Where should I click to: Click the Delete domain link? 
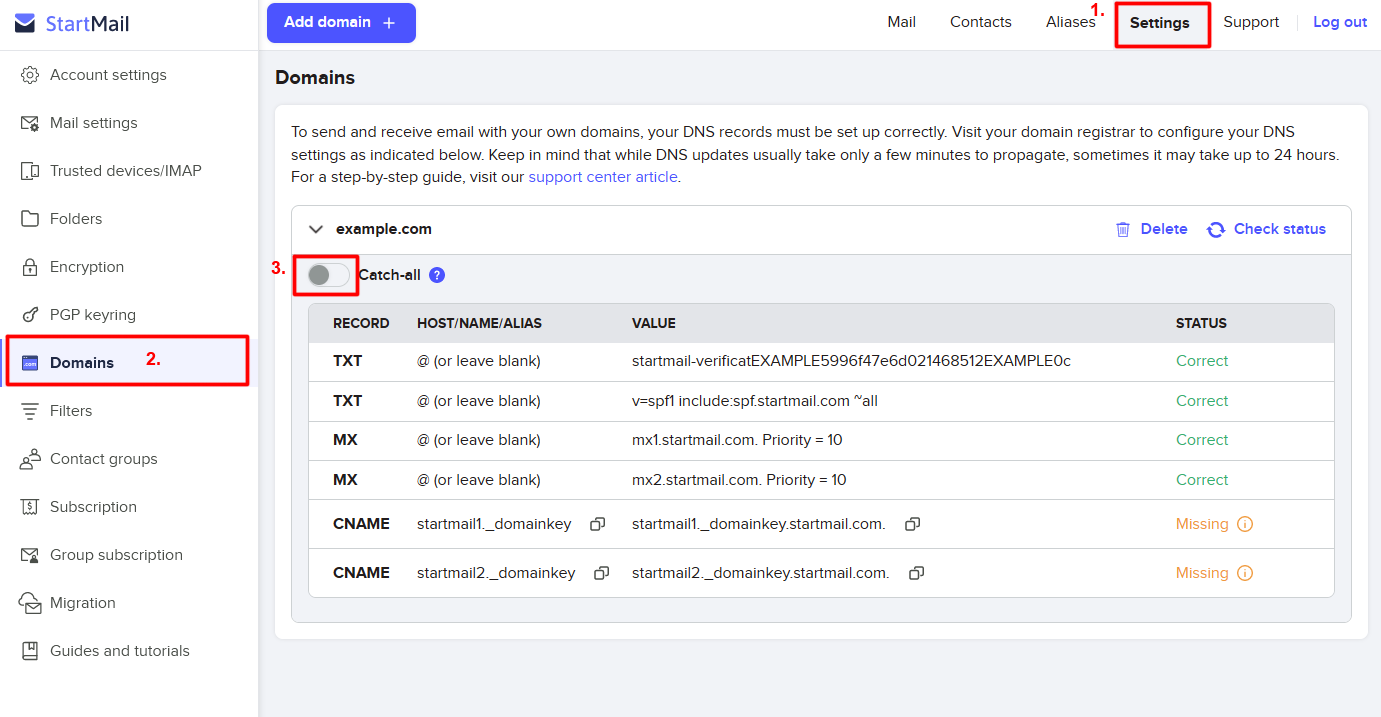point(1164,229)
